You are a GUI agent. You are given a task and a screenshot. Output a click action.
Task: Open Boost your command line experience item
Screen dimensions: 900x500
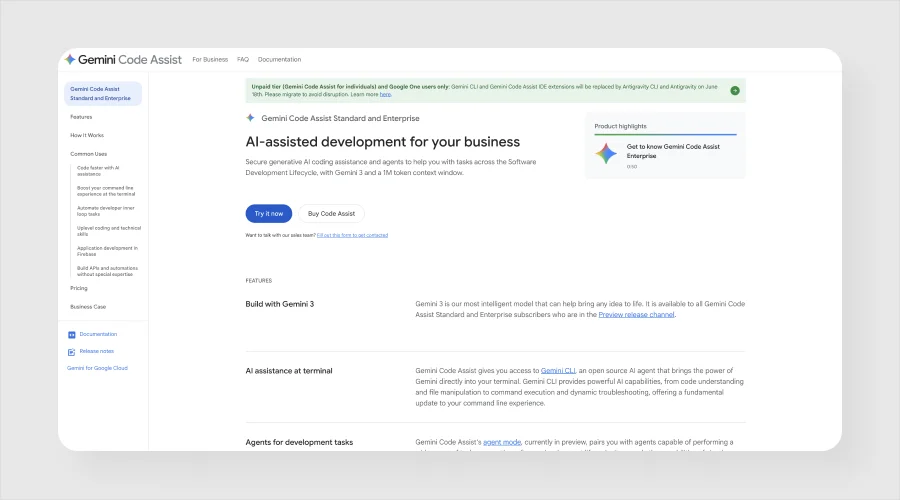coord(106,191)
